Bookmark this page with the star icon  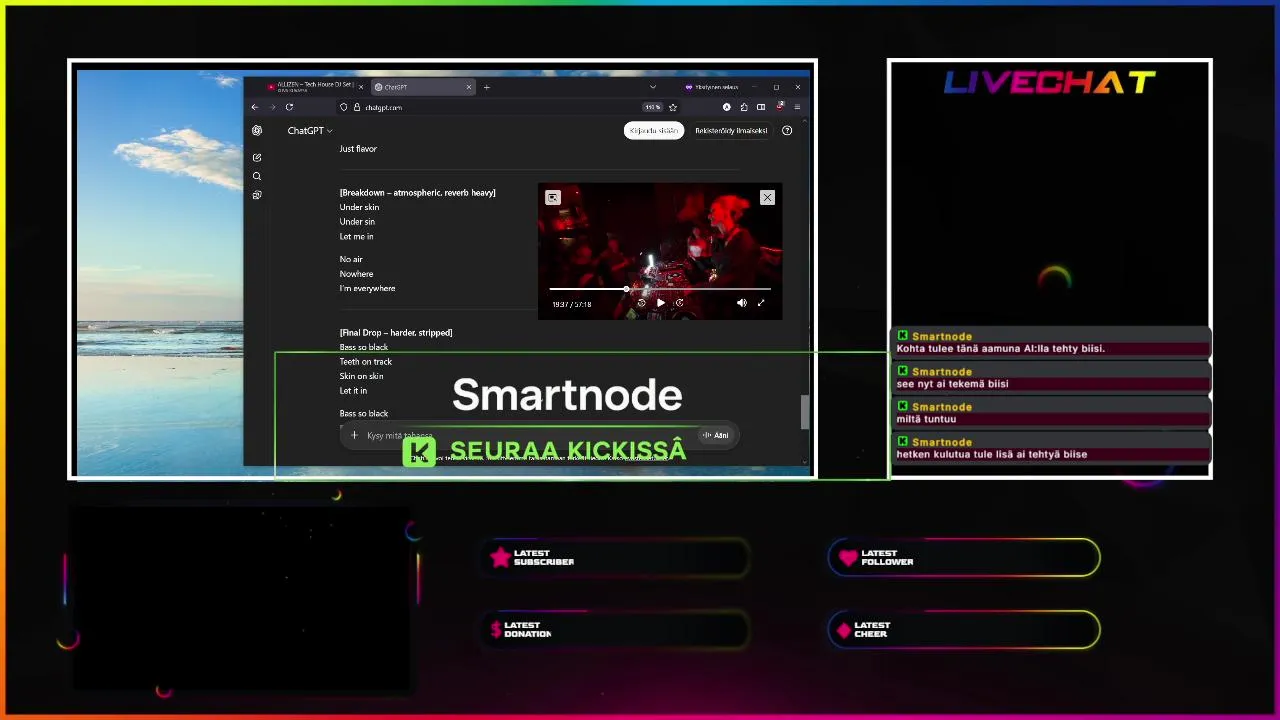click(x=673, y=107)
